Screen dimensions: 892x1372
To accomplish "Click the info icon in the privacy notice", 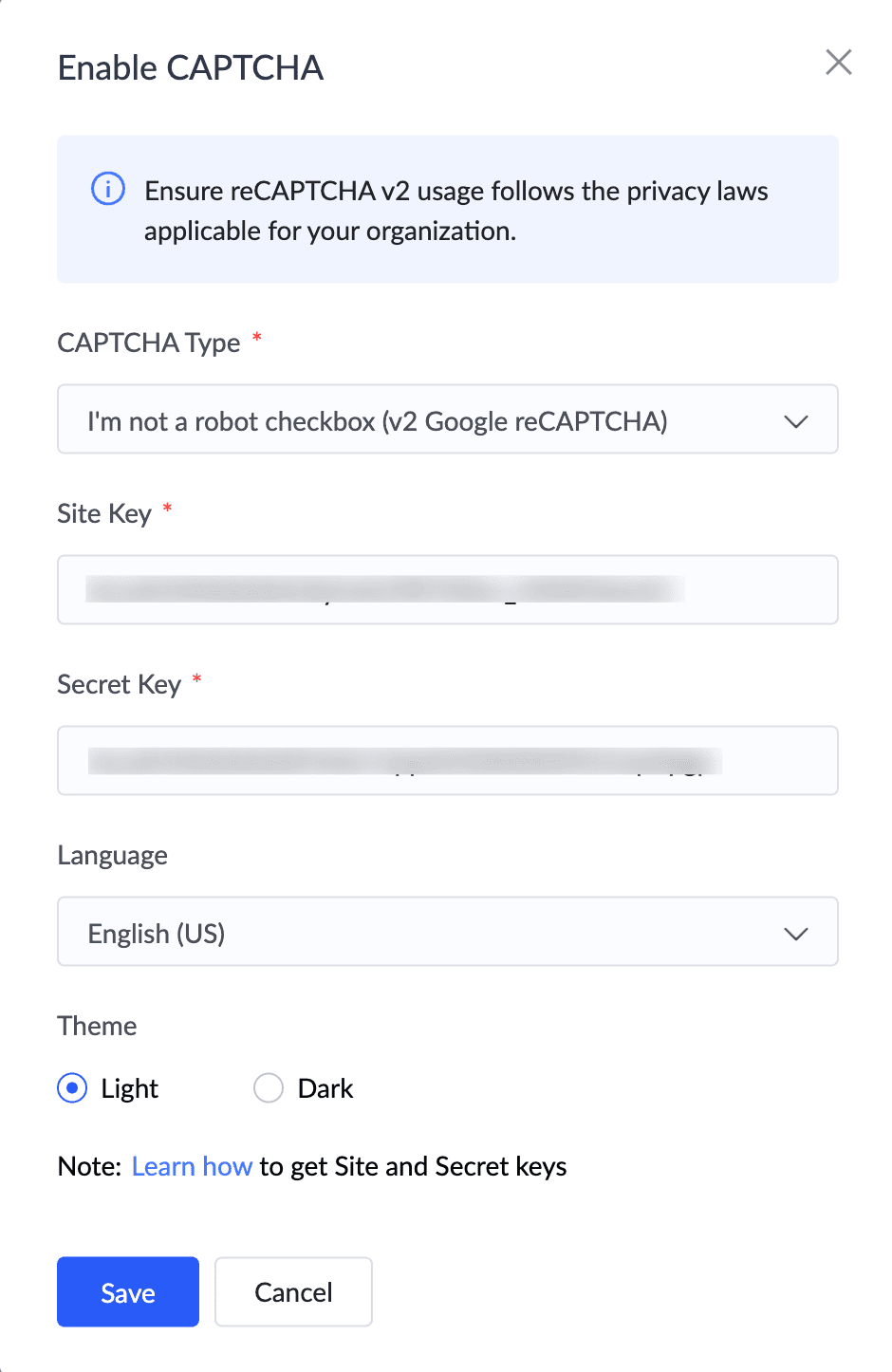I will (107, 189).
